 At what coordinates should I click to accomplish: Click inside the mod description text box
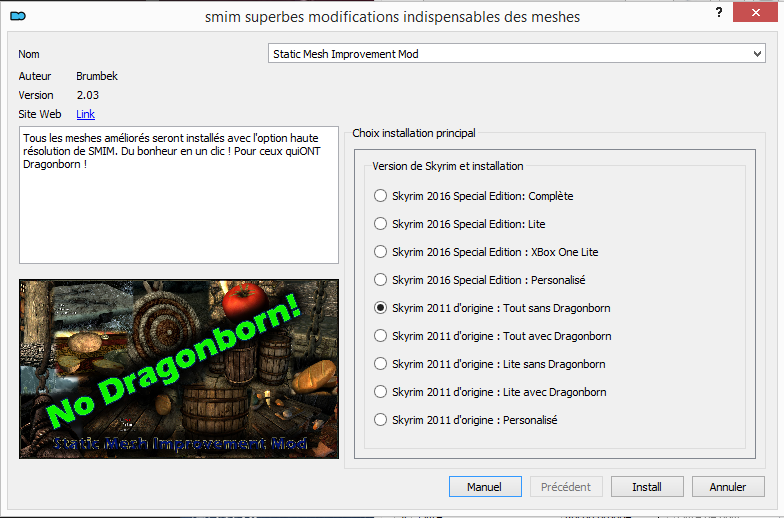coord(178,210)
